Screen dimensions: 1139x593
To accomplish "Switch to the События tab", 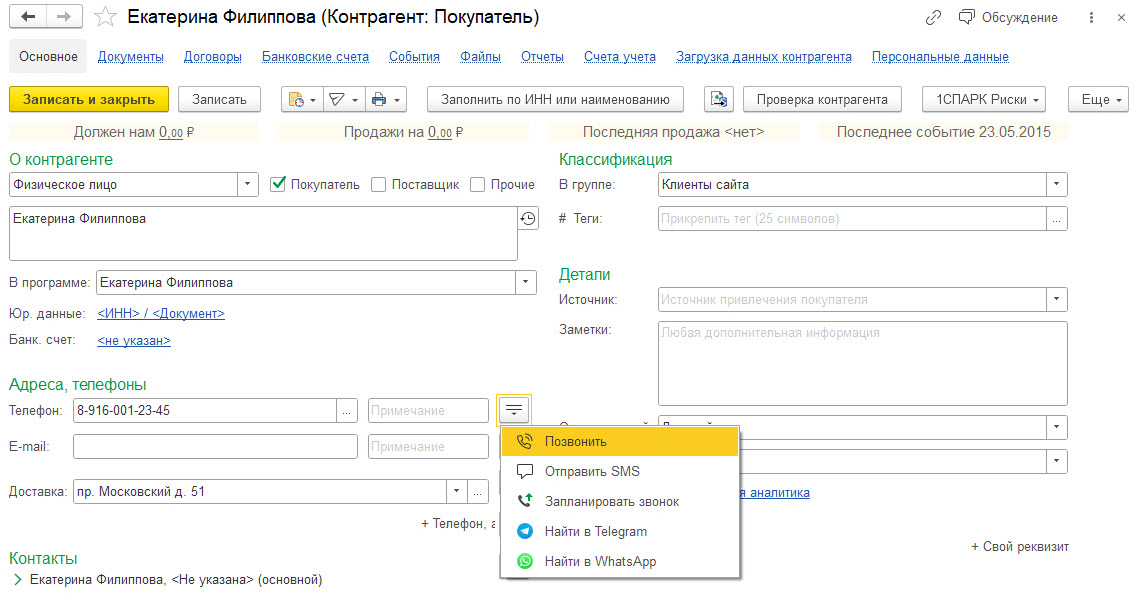I will pyautogui.click(x=414, y=57).
